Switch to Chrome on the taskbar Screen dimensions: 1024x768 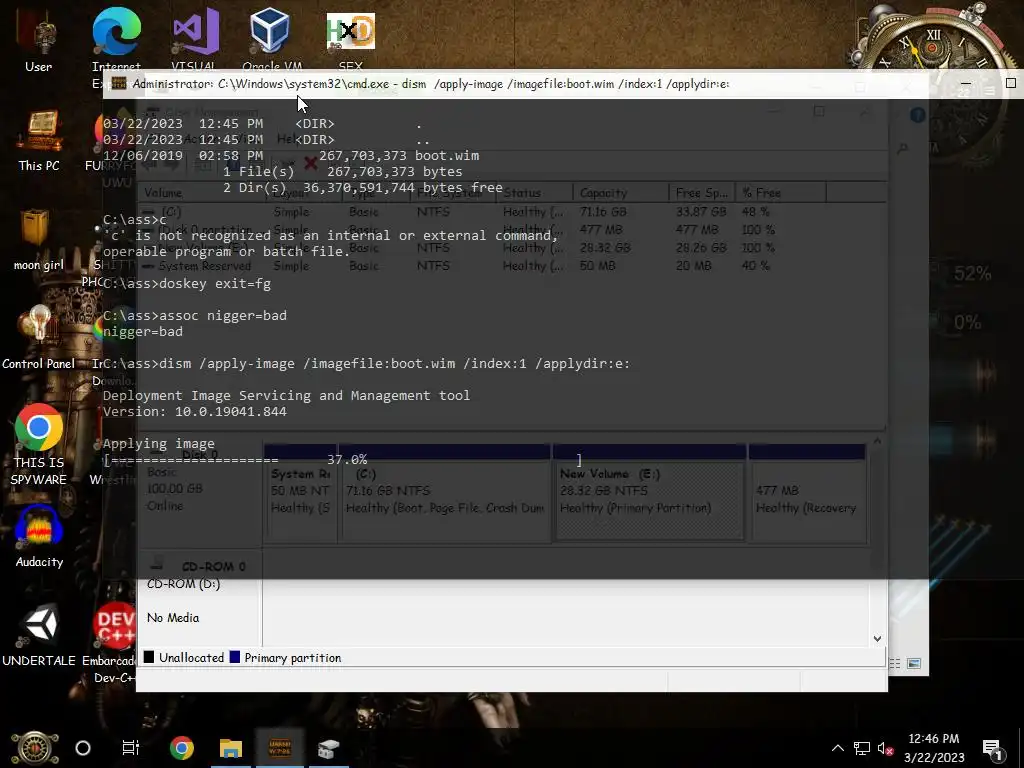182,748
